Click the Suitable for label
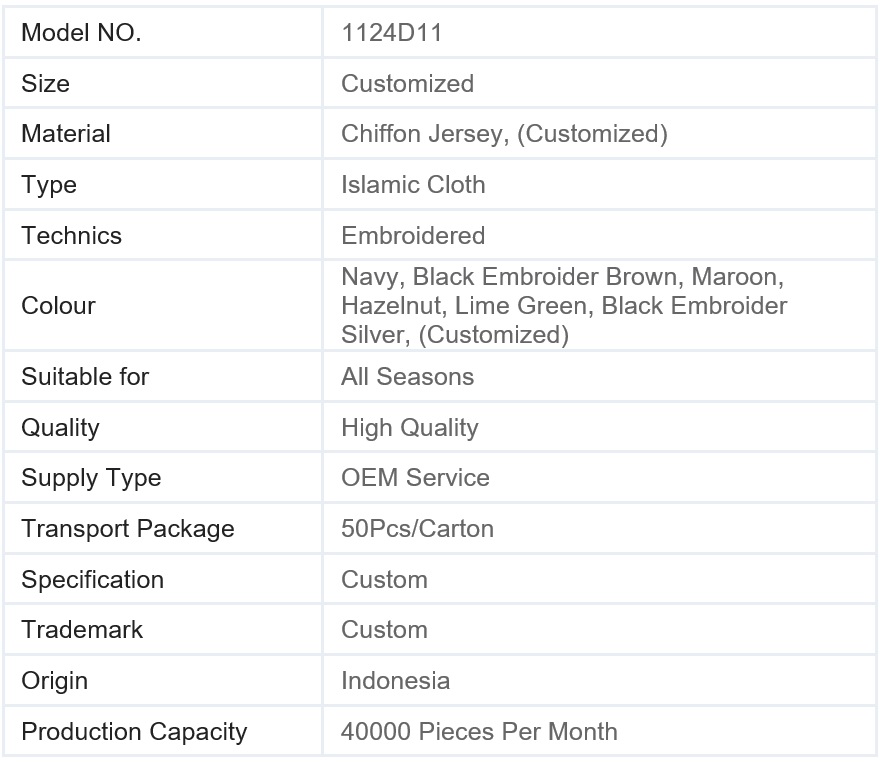 pos(85,377)
